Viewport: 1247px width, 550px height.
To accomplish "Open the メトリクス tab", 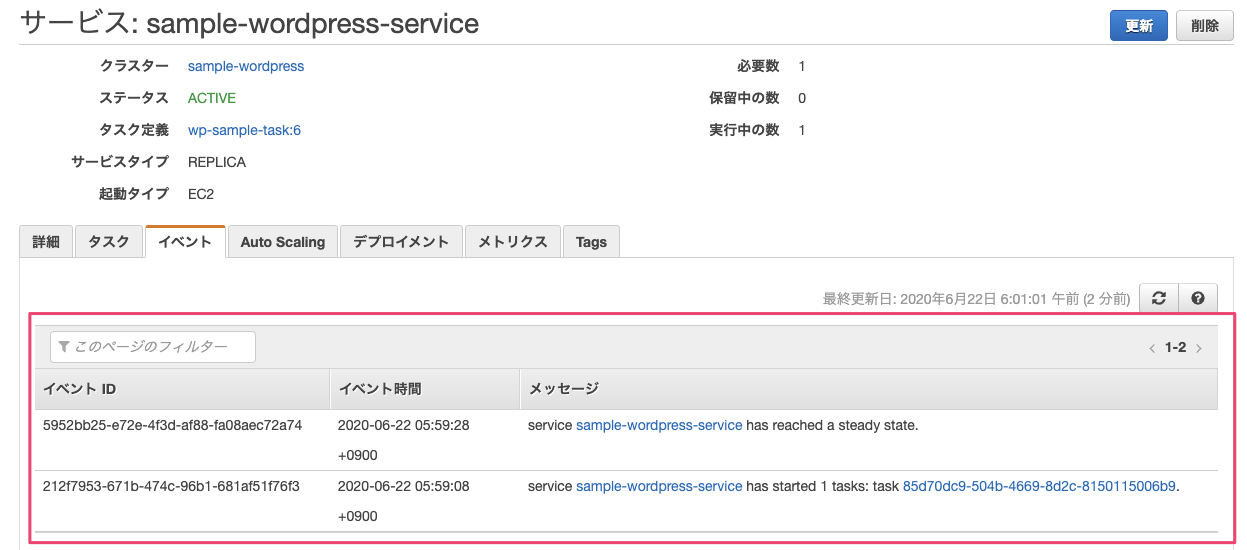I will [x=512, y=242].
